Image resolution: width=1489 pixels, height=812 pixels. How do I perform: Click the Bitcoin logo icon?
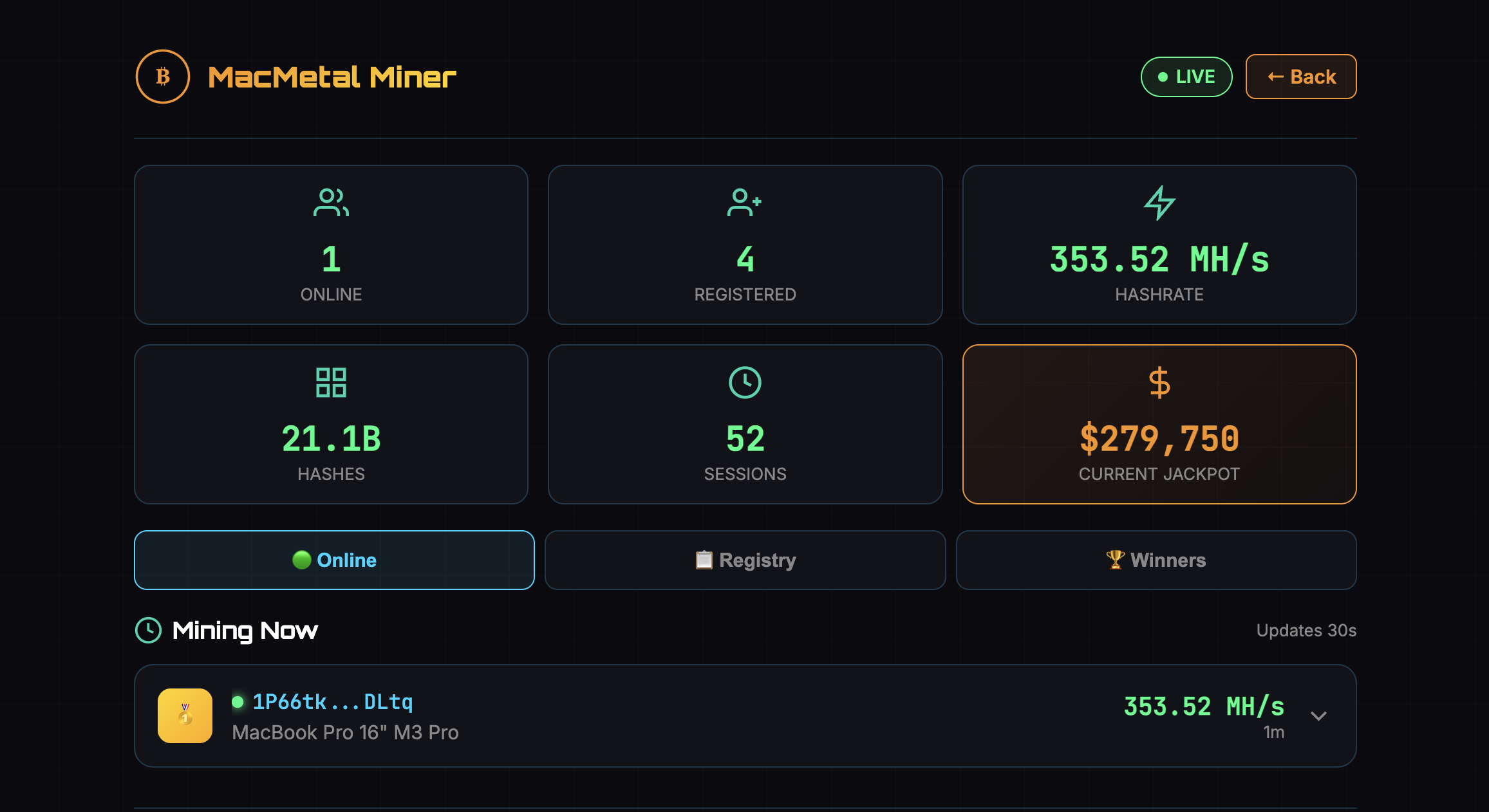pyautogui.click(x=163, y=77)
